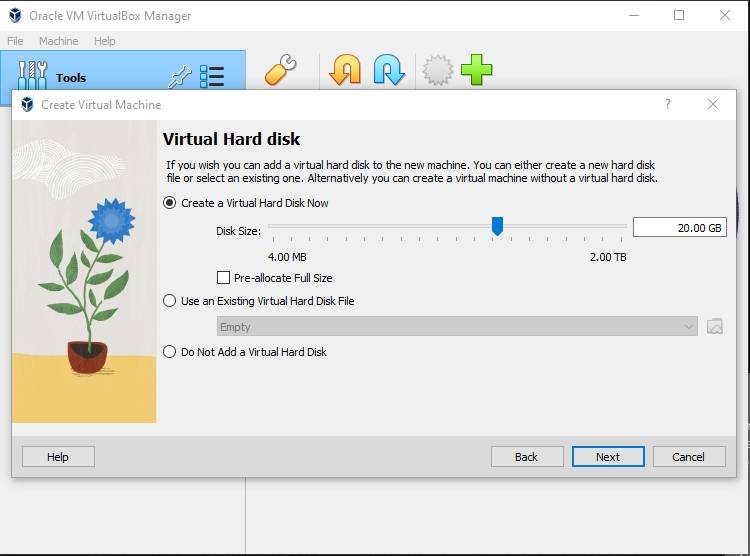Click the Back button

(527, 457)
